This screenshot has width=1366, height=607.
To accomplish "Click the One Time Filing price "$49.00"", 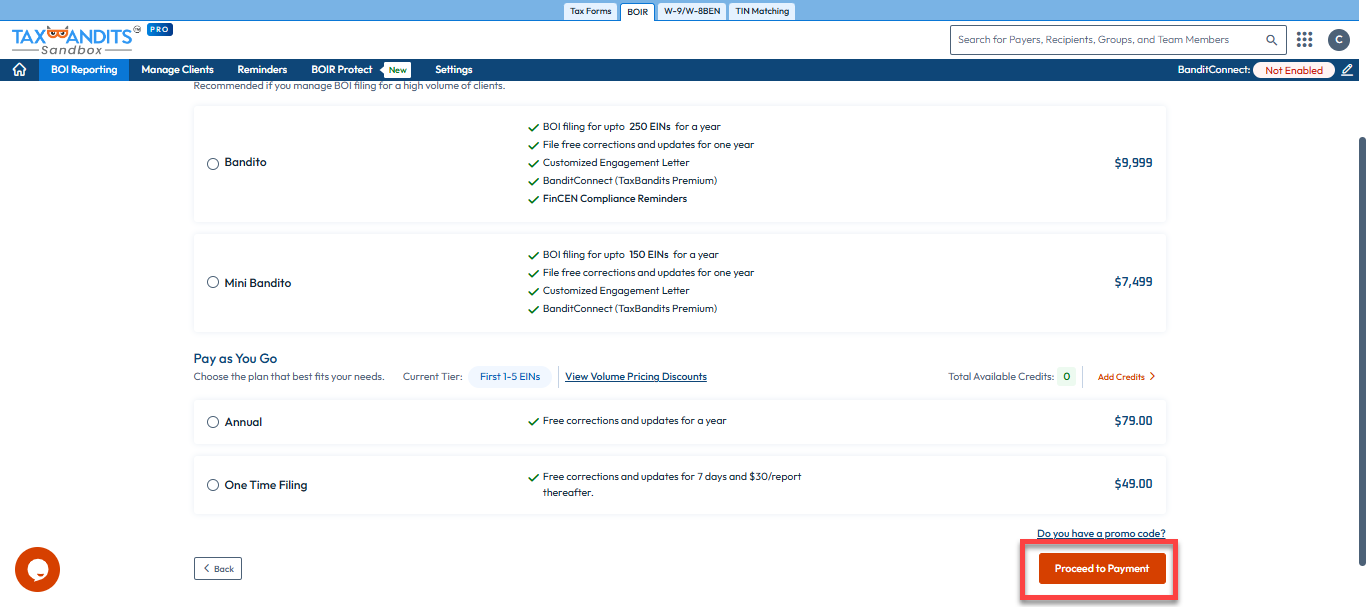I will [1133, 484].
